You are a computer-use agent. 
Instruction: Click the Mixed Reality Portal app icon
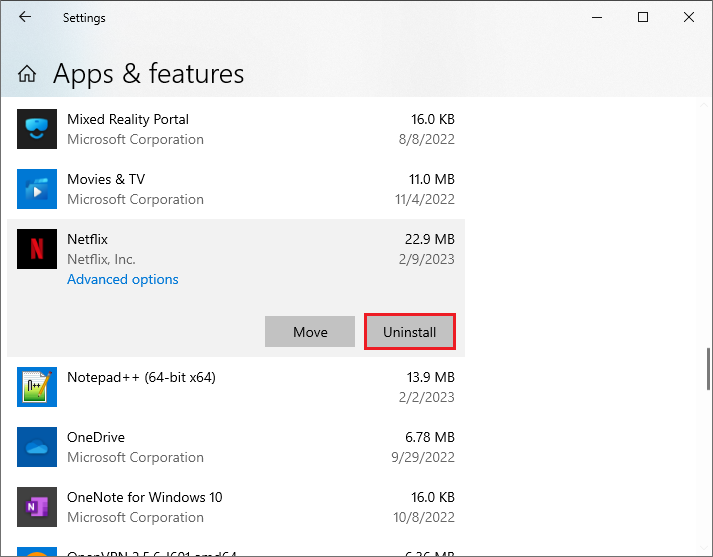[x=37, y=129]
